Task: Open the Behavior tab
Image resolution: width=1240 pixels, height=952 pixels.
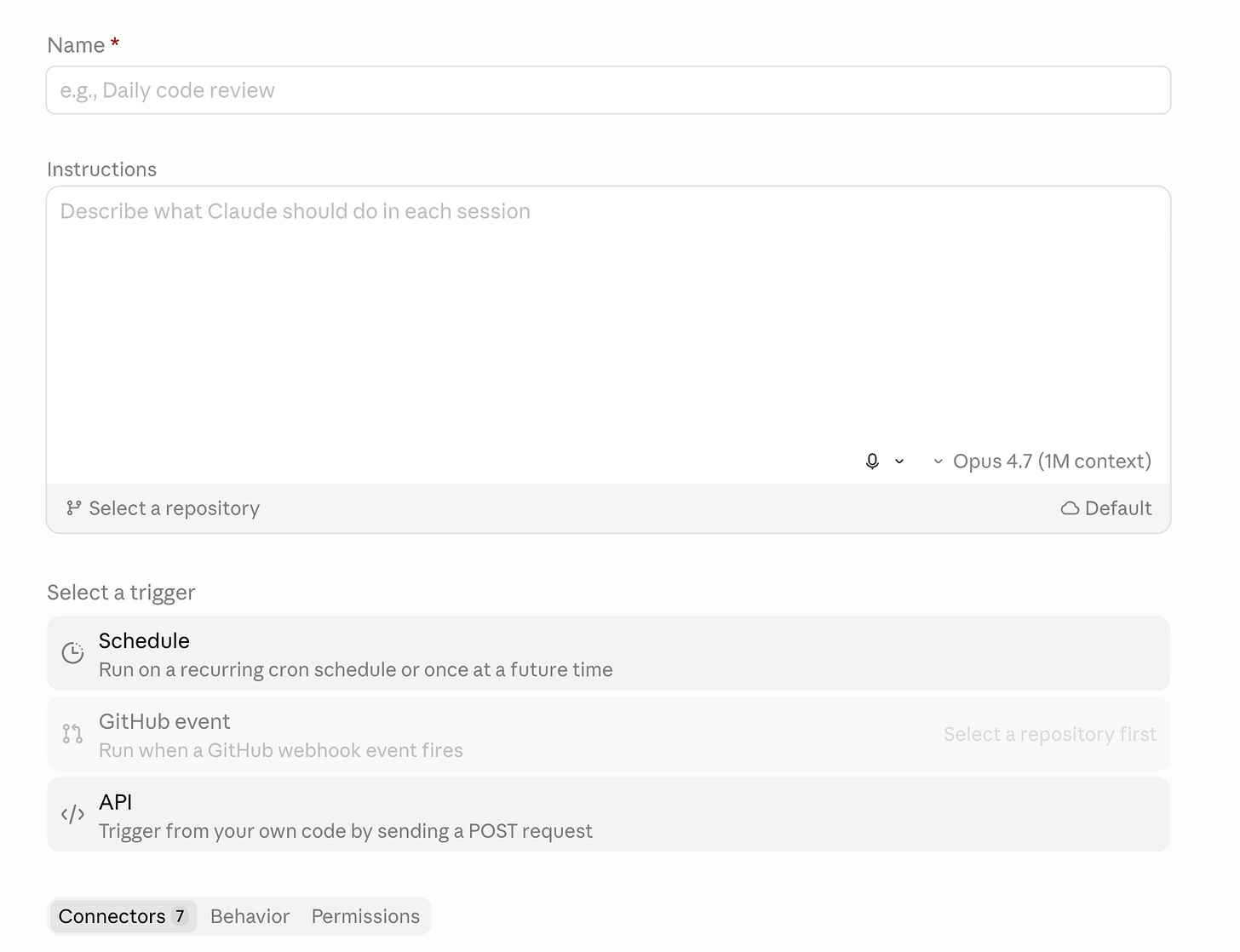Action: click(x=250, y=916)
